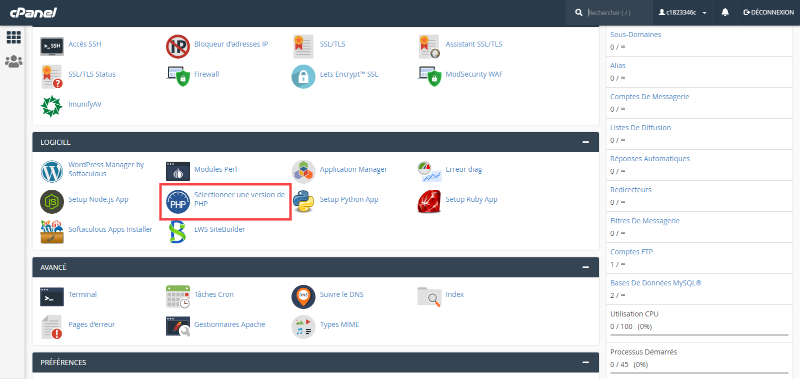The height and width of the screenshot is (379, 800).
Task: Click the DÉCONNEXION button
Action: pyautogui.click(x=769, y=12)
